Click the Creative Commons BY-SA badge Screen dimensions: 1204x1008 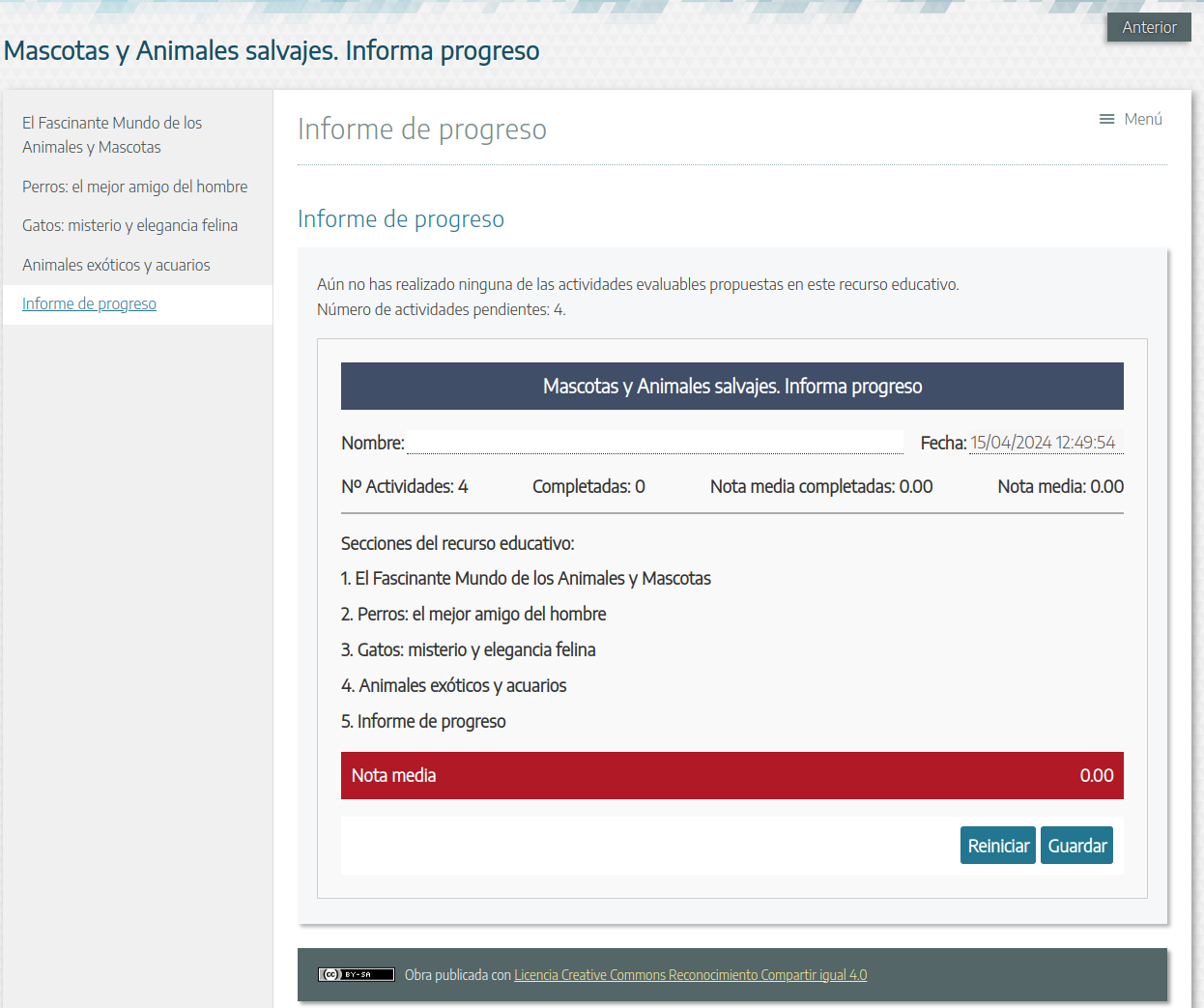pos(356,974)
